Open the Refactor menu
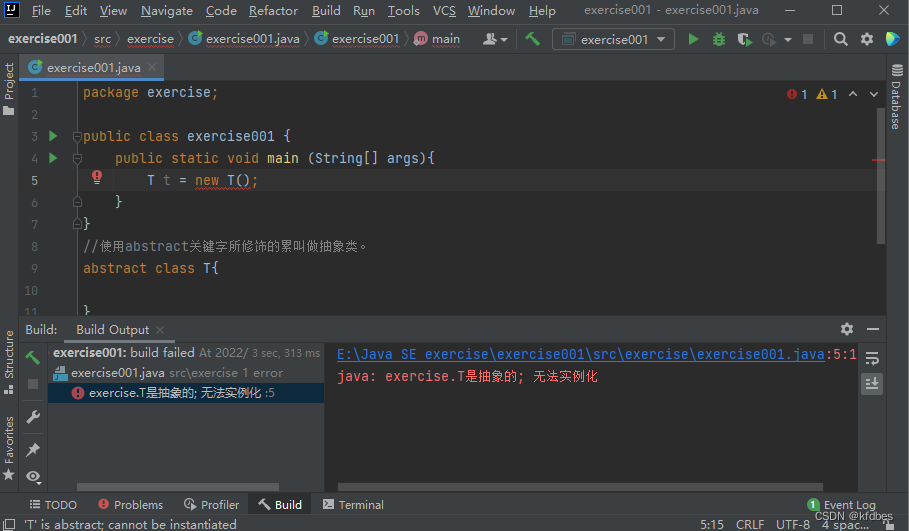This screenshot has height=531, width=909. click(273, 11)
